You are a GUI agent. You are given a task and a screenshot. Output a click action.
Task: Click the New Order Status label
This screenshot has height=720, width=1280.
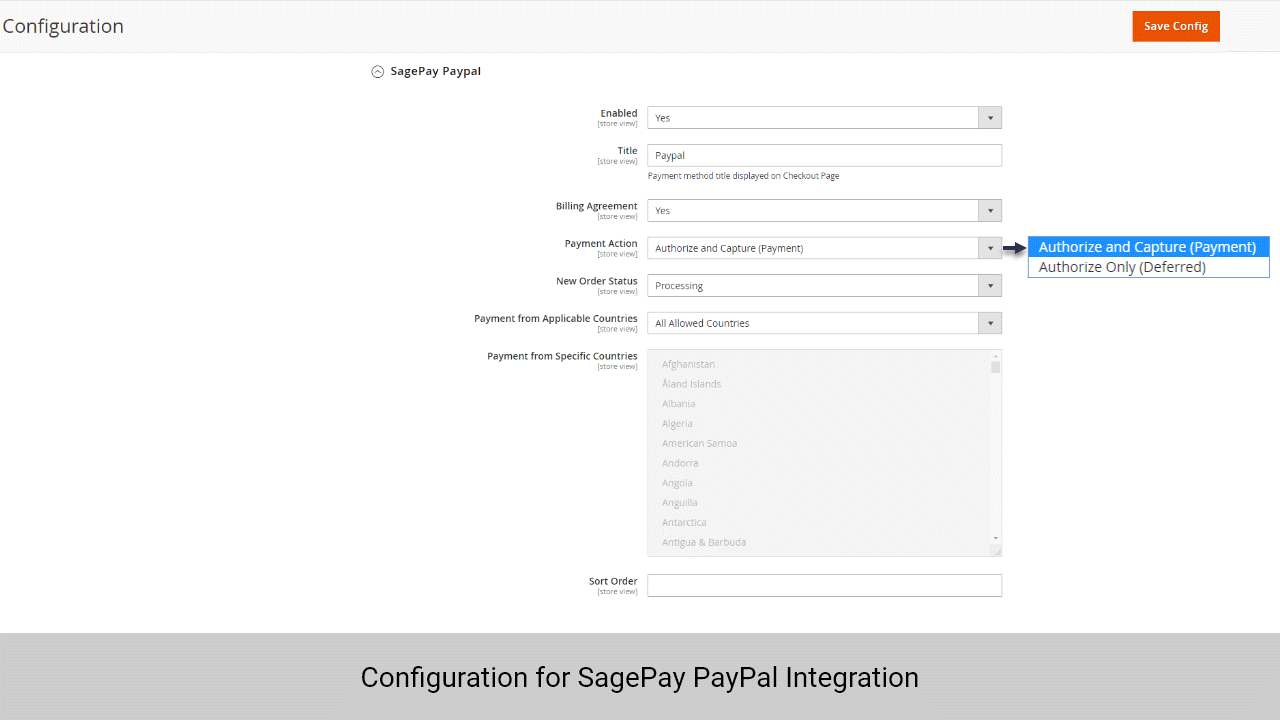(596, 281)
